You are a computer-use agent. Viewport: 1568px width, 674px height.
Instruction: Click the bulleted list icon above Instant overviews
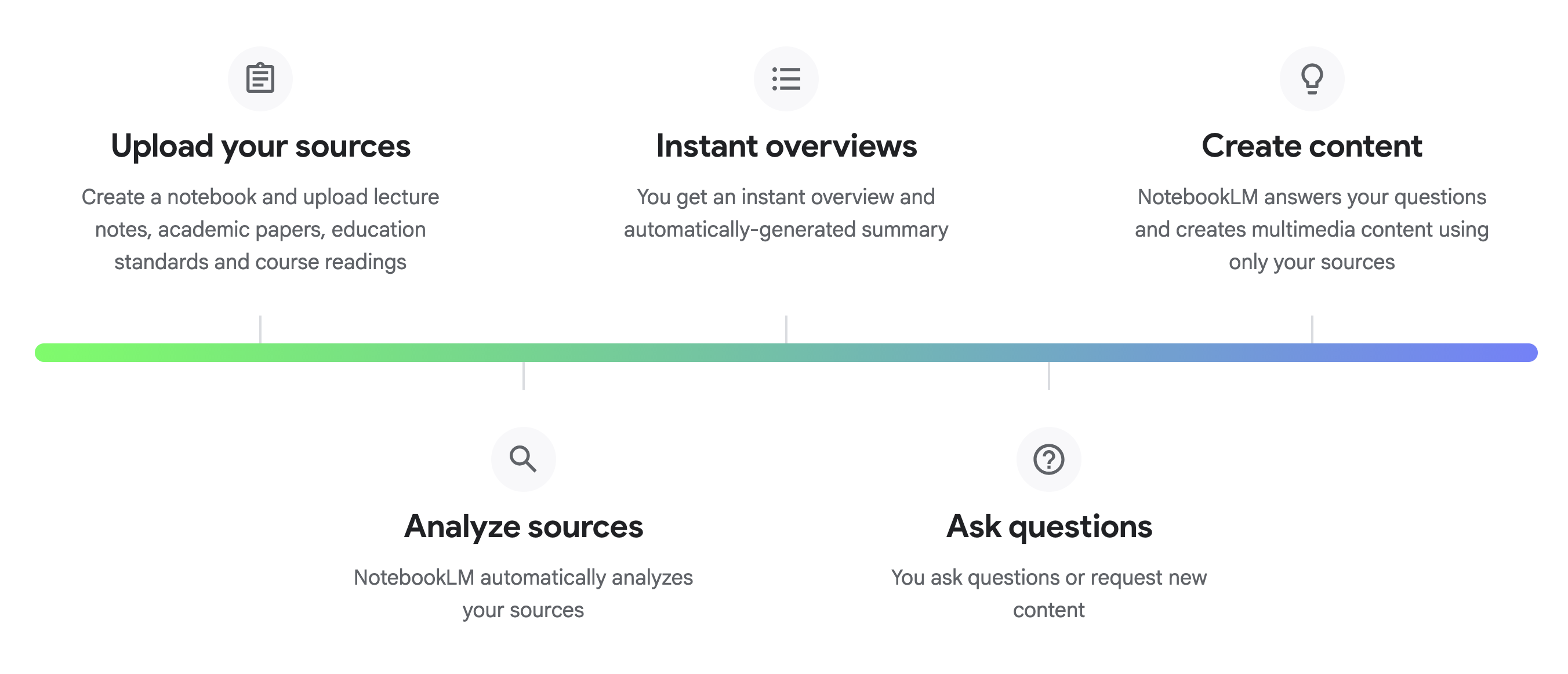click(786, 78)
